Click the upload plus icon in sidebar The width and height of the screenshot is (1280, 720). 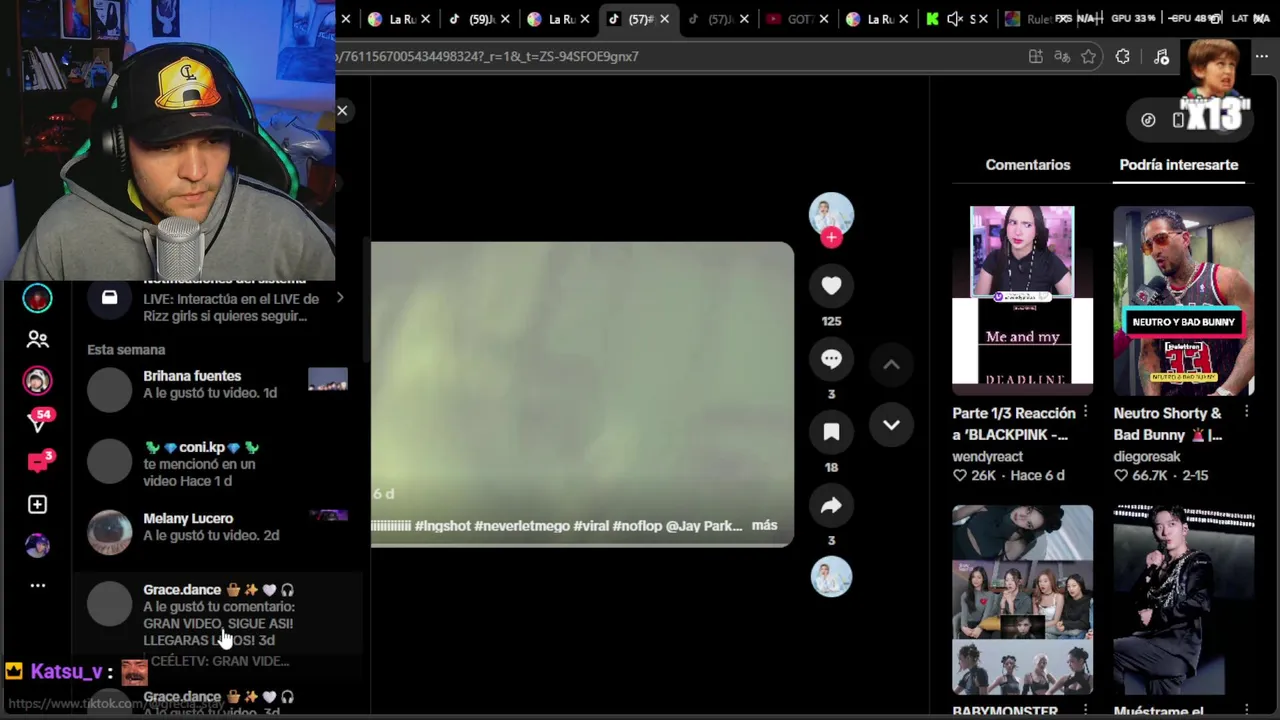[37, 504]
